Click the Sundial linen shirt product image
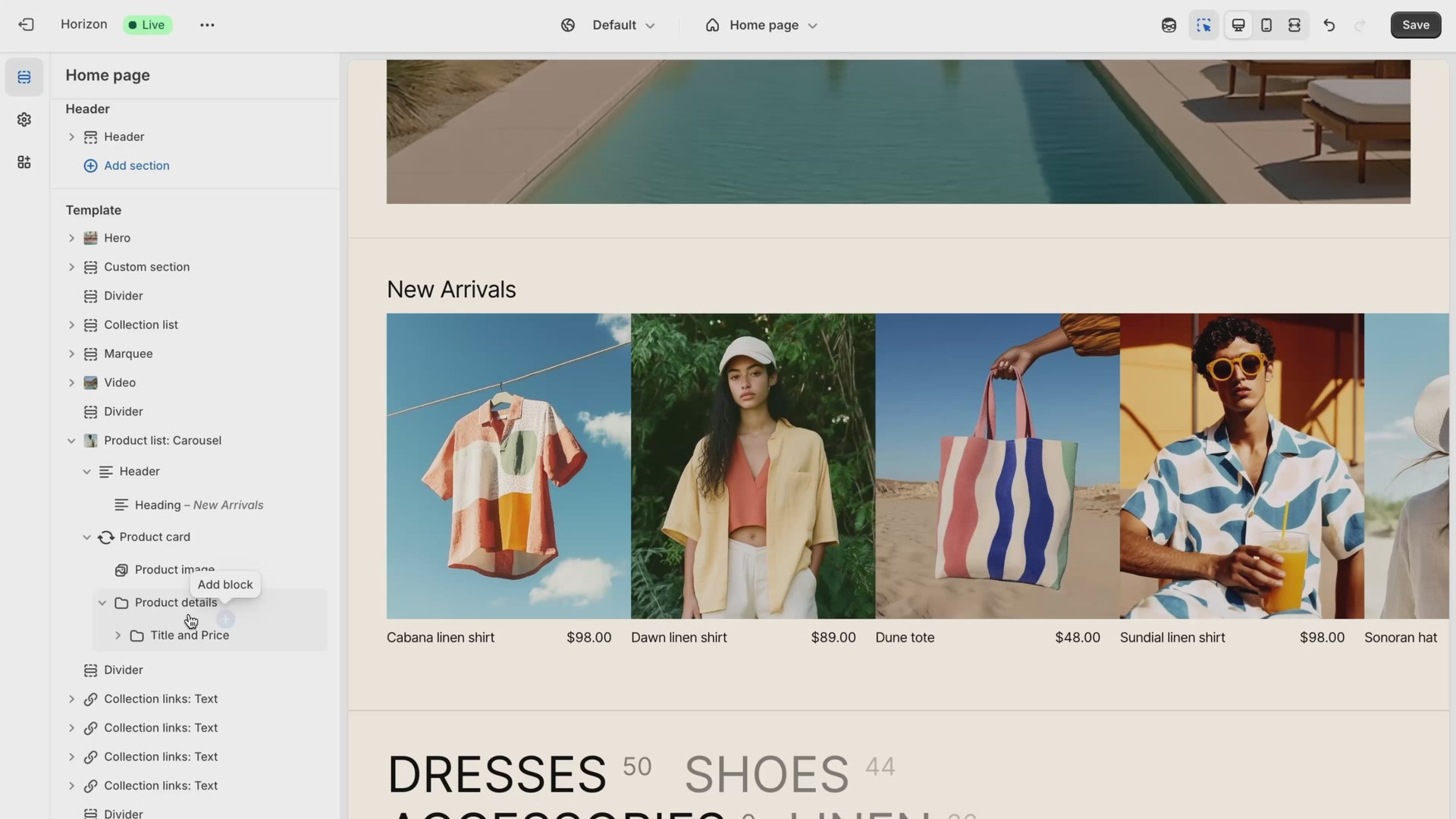 click(1242, 466)
